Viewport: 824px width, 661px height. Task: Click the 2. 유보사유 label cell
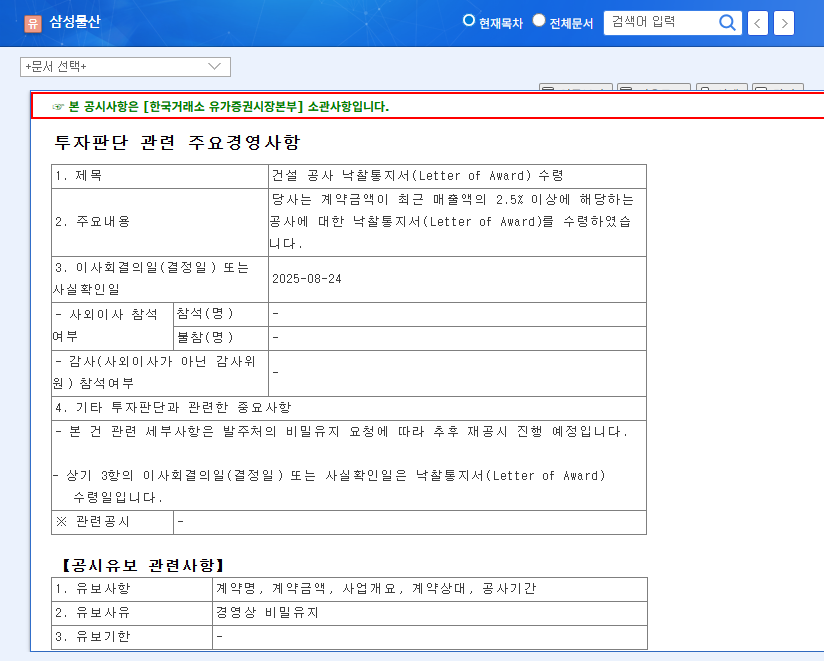point(132,613)
